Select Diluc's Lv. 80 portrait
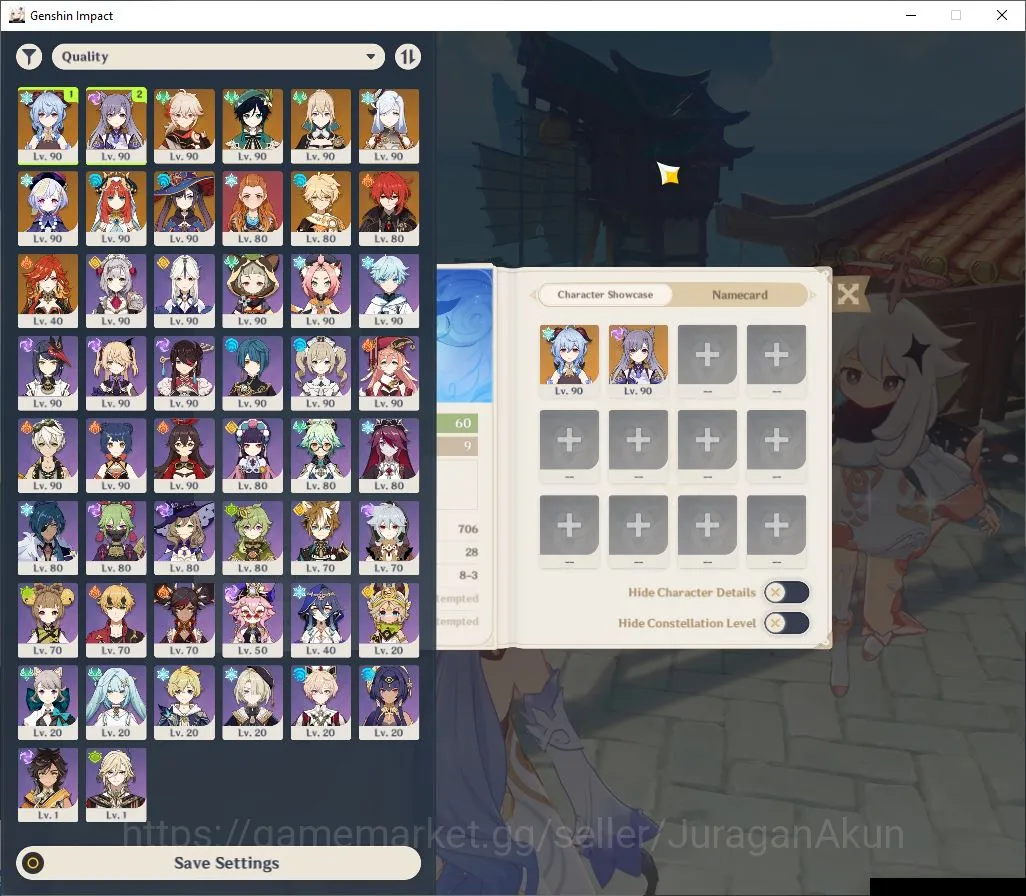The height and width of the screenshot is (896, 1026). [389, 209]
